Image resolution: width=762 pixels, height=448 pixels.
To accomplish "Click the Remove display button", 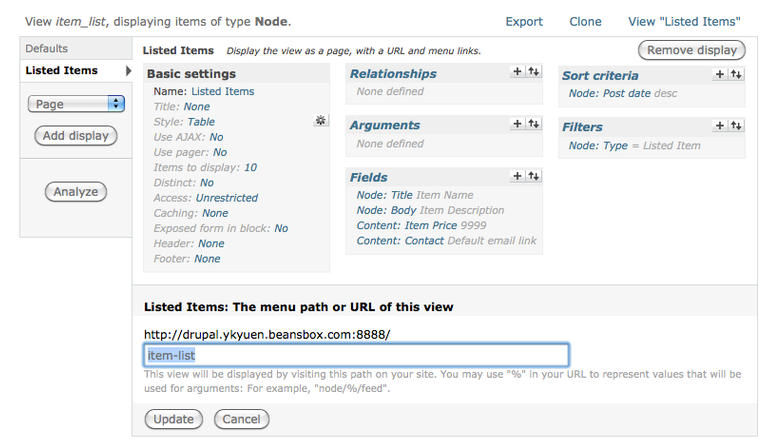I will pos(691,50).
